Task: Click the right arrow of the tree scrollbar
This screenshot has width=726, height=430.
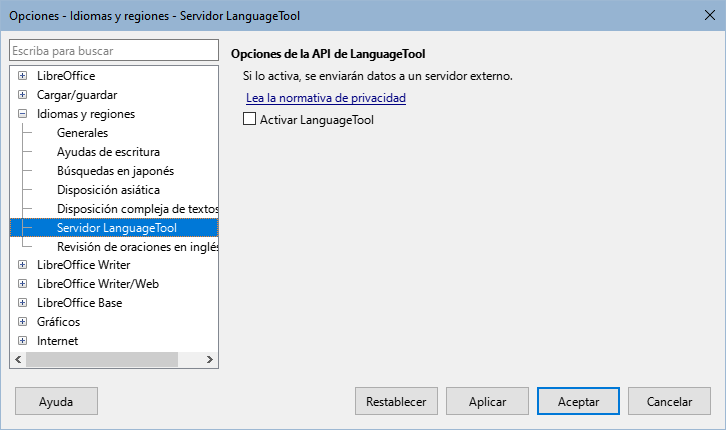Action: click(210, 359)
